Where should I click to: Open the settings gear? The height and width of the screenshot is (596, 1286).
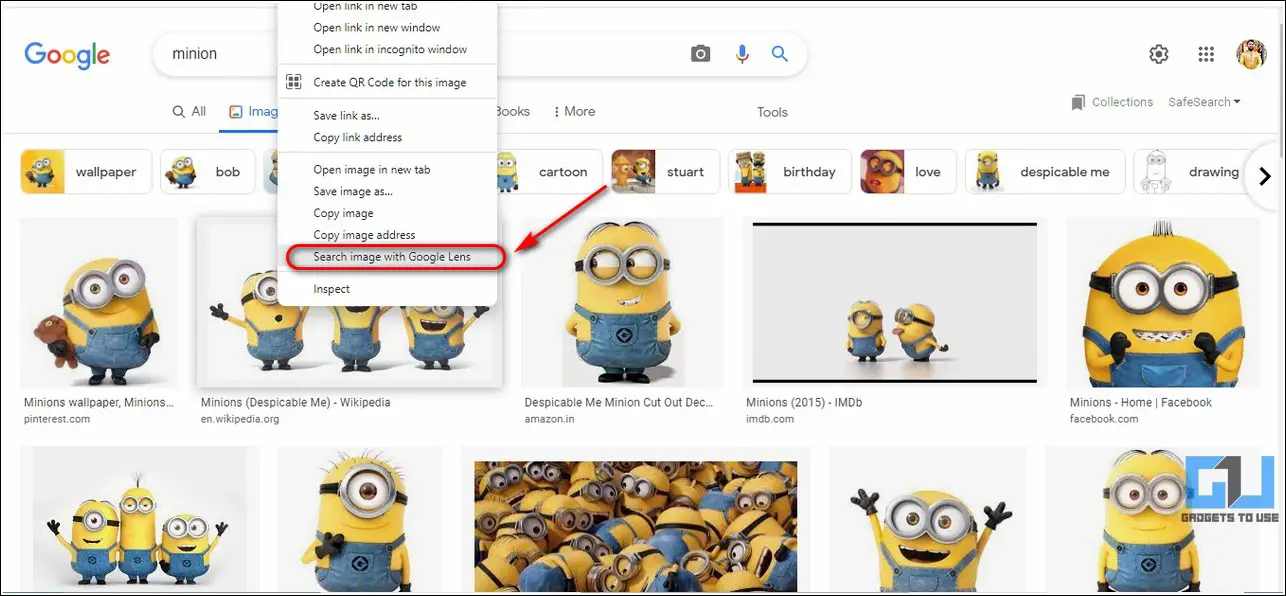pos(1159,54)
